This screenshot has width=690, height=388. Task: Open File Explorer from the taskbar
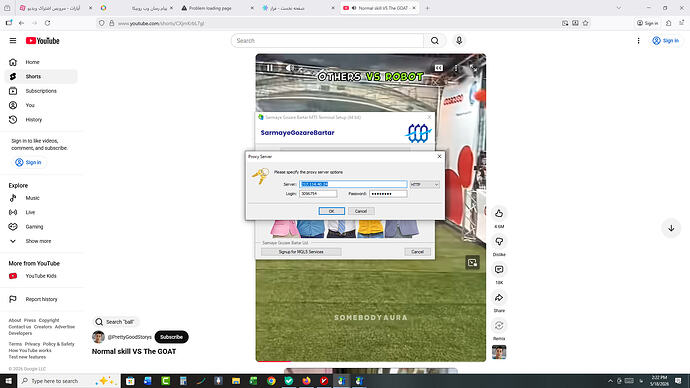pyautogui.click(x=236, y=381)
